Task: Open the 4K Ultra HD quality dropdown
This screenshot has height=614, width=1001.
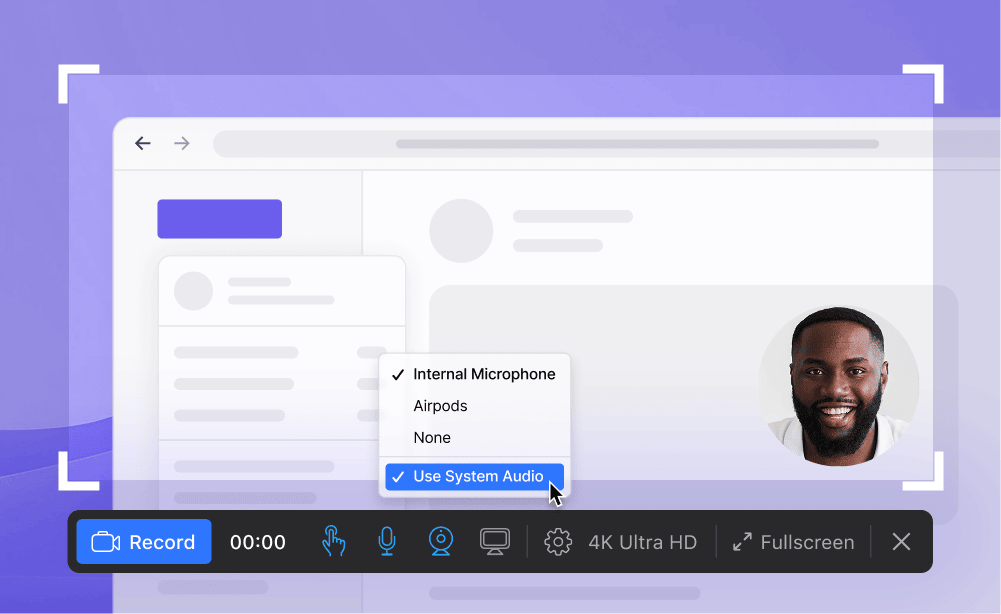Action: (642, 542)
